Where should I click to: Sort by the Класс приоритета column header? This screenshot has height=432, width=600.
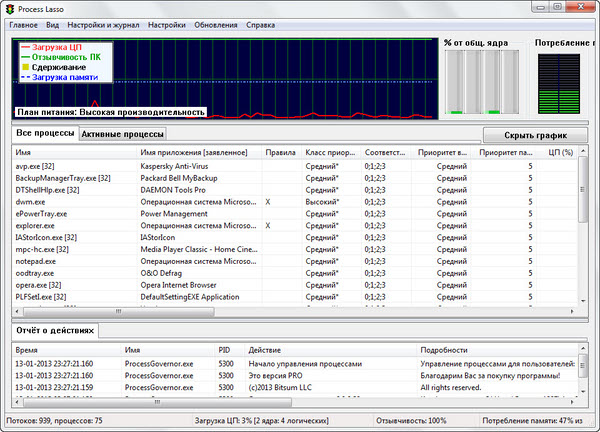330,152
